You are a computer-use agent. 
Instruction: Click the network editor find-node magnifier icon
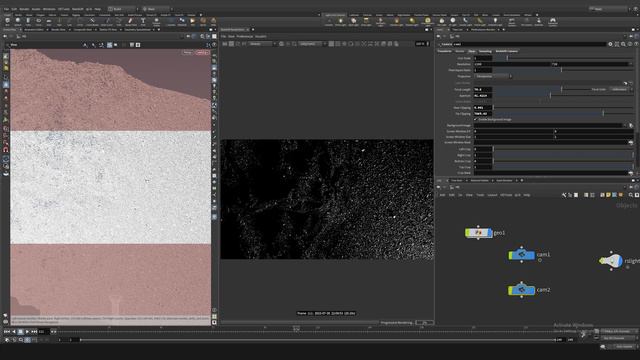click(x=631, y=195)
